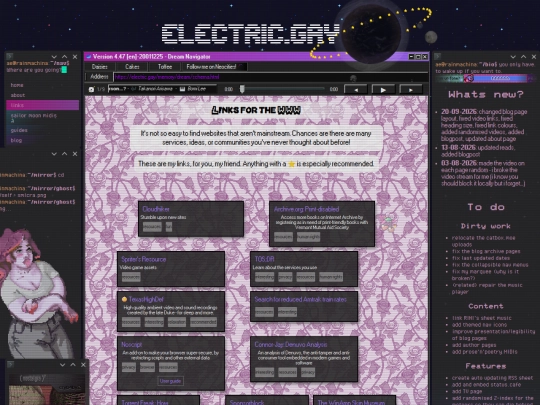Collapse the nav terminal panel with down chevron

point(54,56)
